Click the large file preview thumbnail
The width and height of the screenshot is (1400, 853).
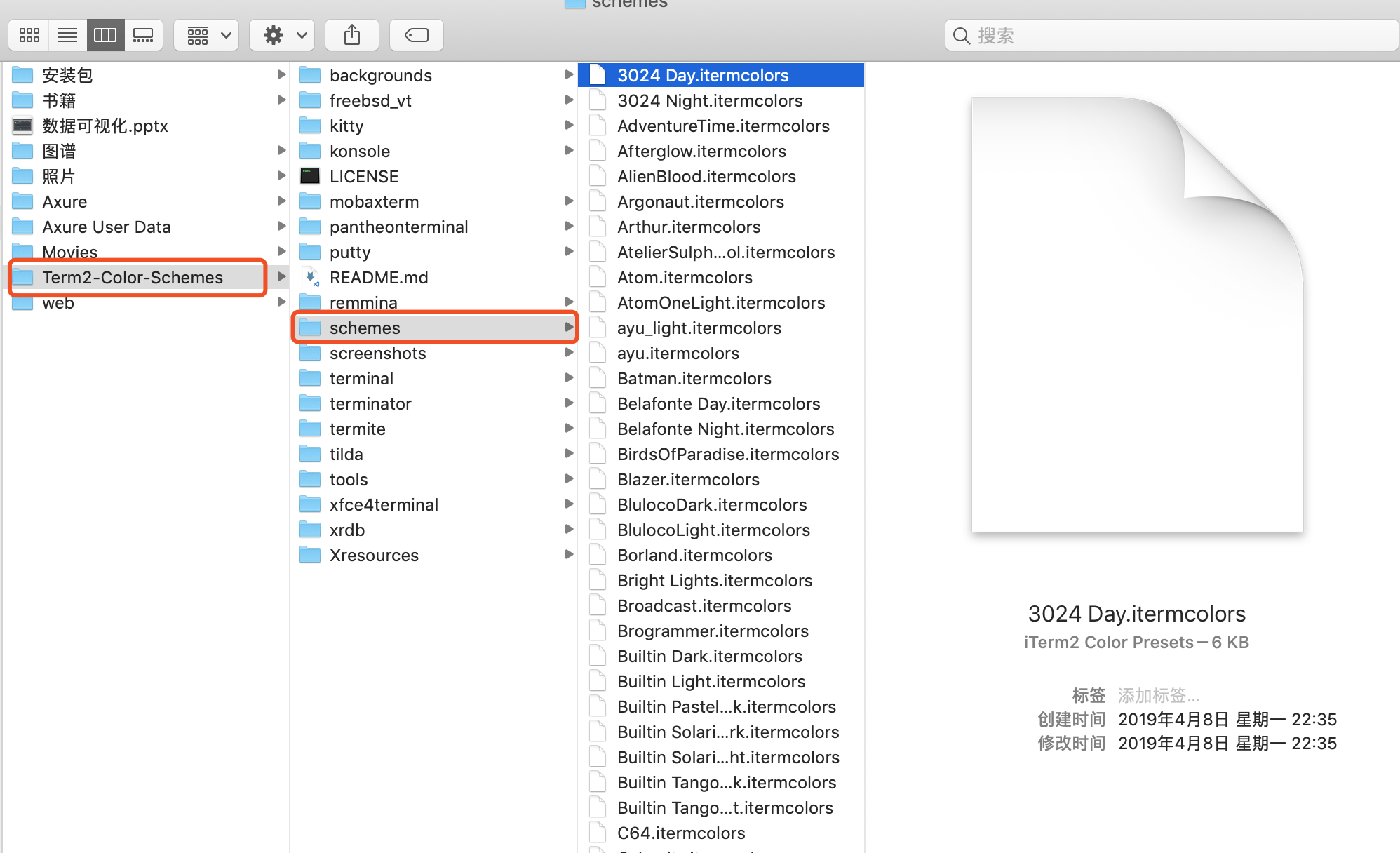pyautogui.click(x=1137, y=314)
